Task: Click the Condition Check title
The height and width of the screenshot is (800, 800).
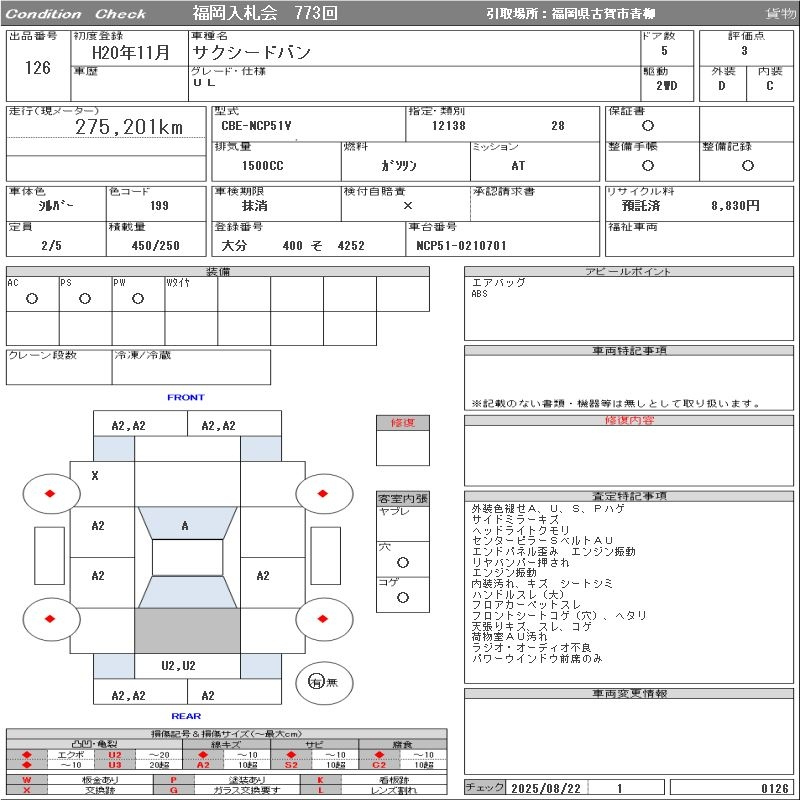Action: [76, 14]
